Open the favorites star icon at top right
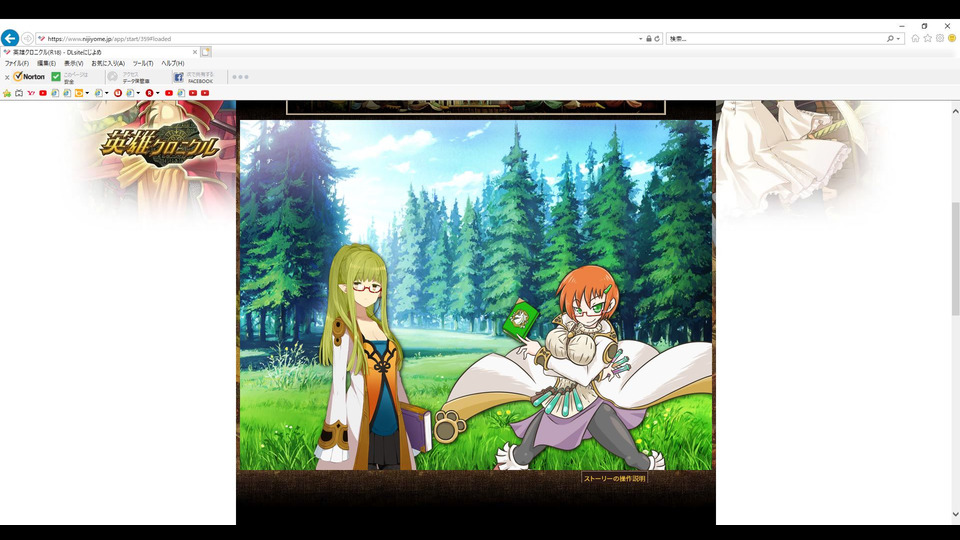 (928, 38)
